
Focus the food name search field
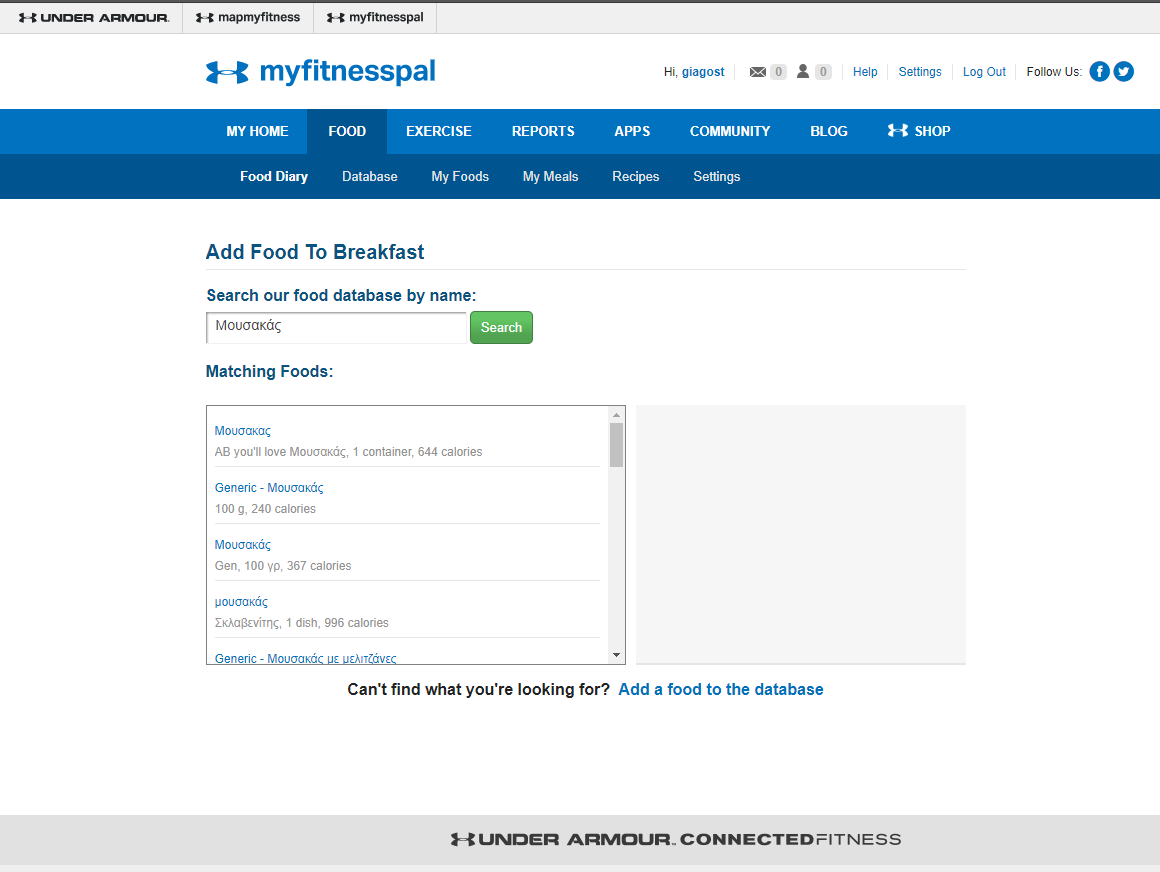337,328
